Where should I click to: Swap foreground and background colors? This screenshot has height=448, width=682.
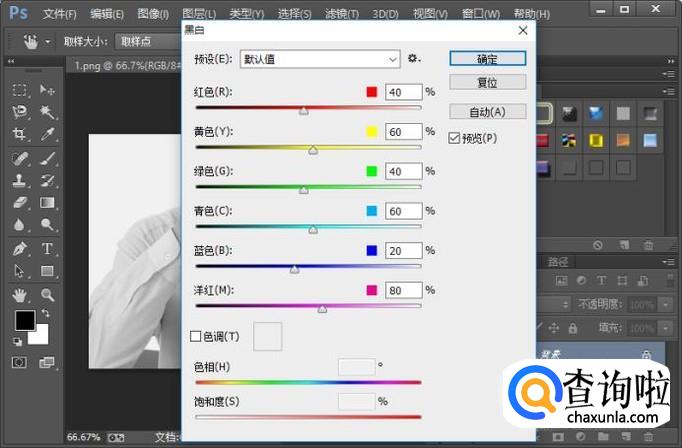click(45, 313)
